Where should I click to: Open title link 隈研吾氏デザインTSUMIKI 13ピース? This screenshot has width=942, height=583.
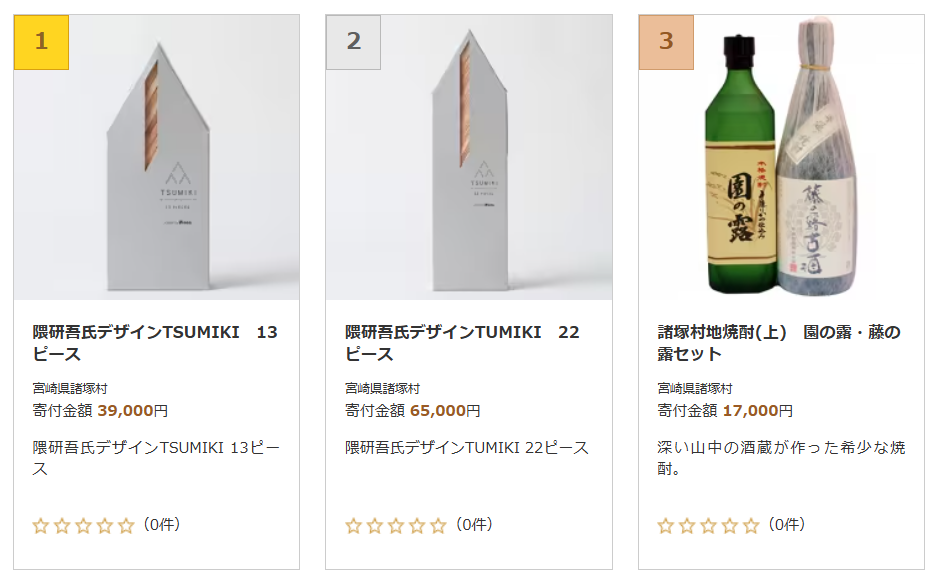(x=155, y=343)
